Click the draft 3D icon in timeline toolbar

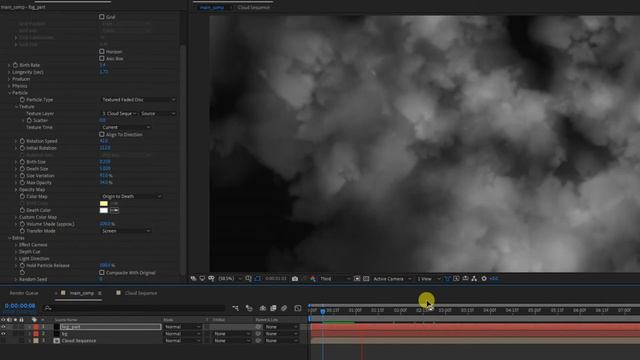point(249,308)
